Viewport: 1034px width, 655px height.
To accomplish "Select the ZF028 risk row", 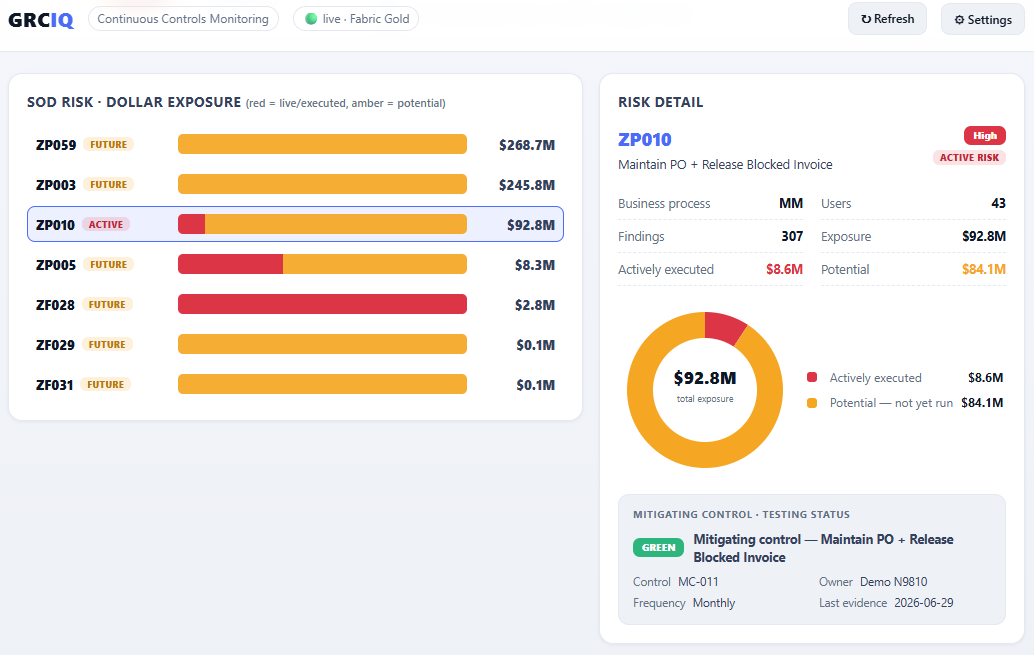I will tap(295, 305).
